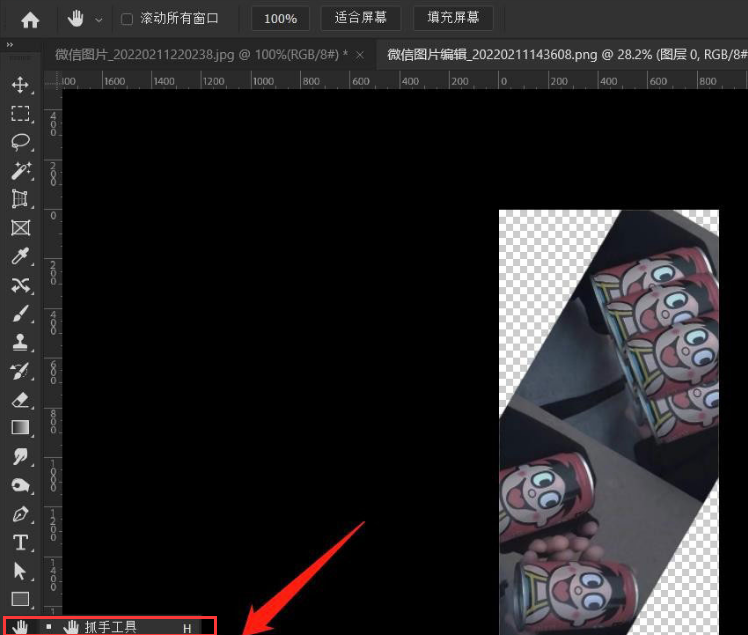Select the Crop tool
Viewport: 748px width, 635px height.
click(x=20, y=199)
